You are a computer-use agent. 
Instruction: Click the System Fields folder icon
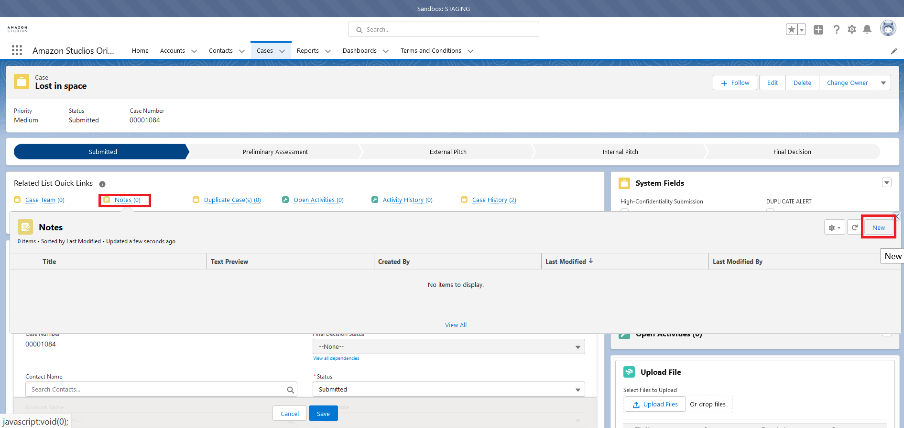624,183
